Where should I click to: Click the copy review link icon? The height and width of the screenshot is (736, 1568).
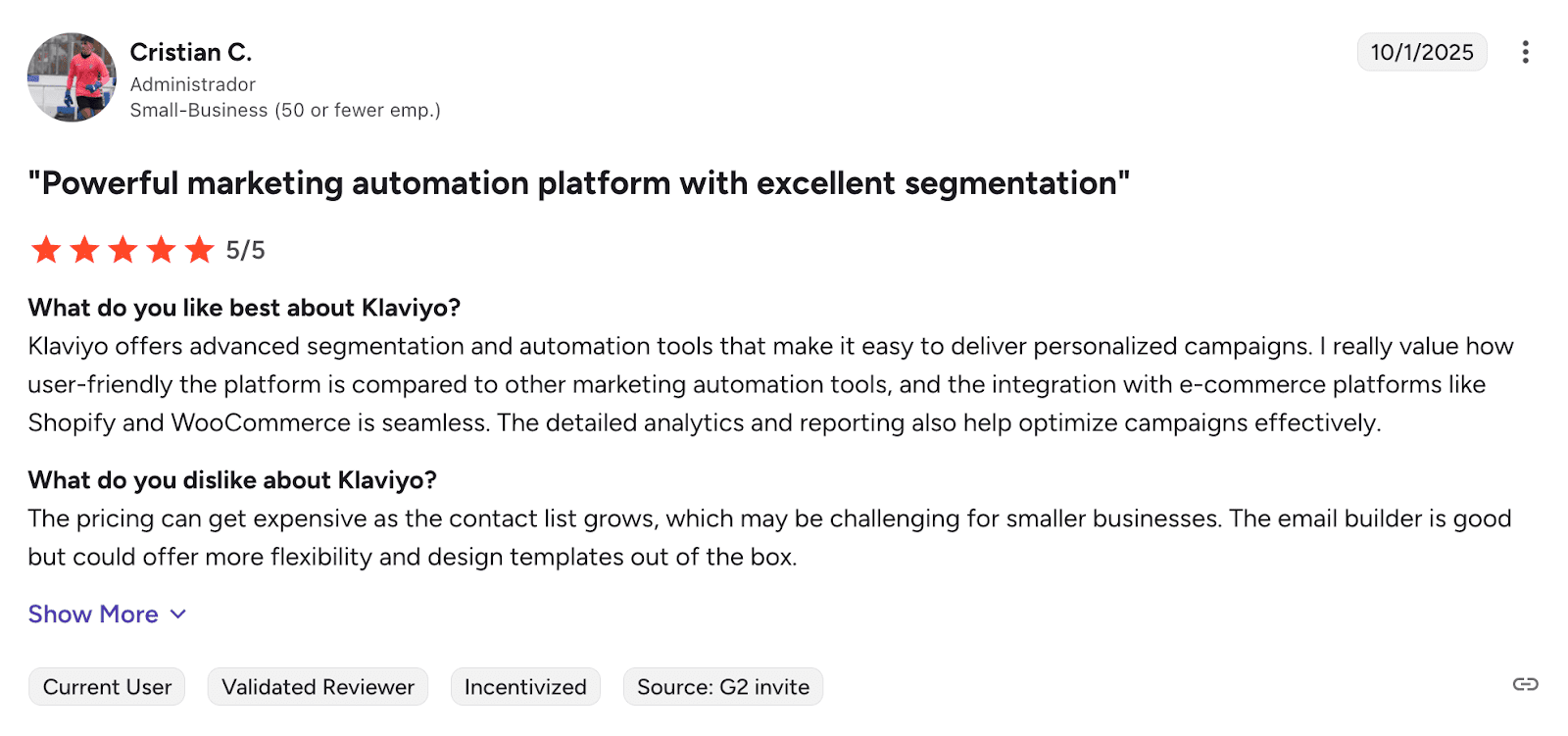[x=1525, y=684]
